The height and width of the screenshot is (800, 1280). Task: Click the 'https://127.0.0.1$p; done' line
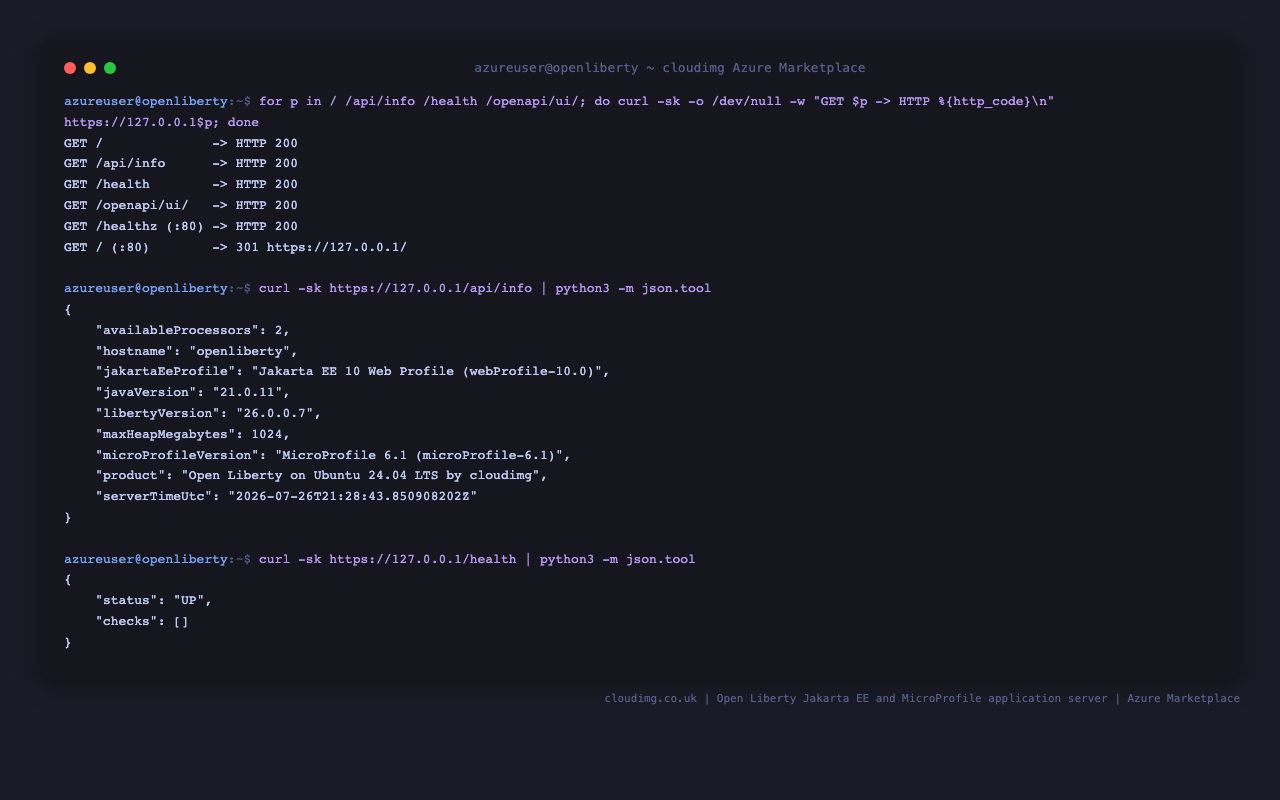pos(161,122)
